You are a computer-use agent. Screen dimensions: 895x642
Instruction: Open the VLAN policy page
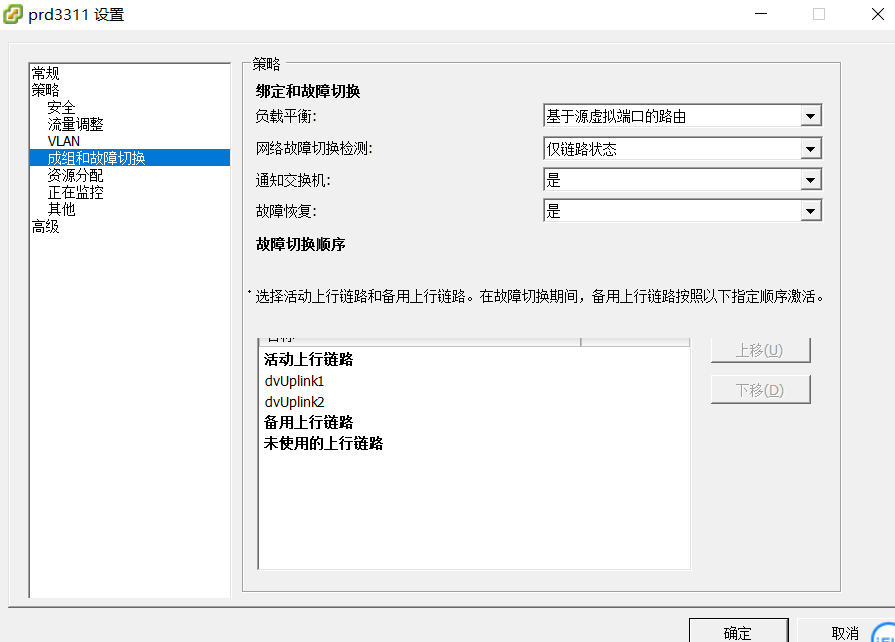(x=63, y=141)
